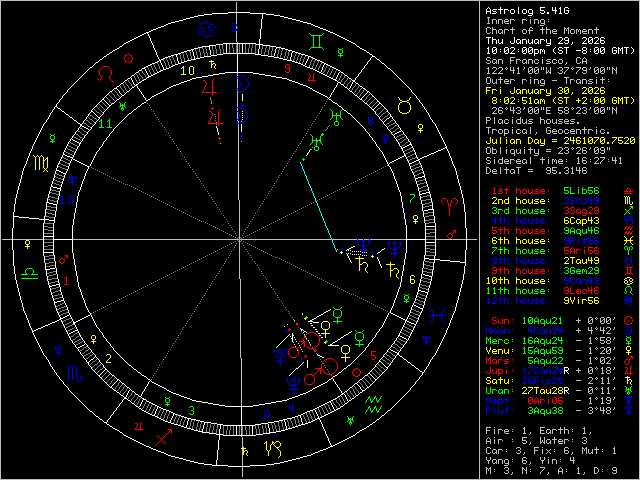Image resolution: width=640 pixels, height=480 pixels.
Task: Select the Libra glyph on the wheel's left
Action: pyautogui.click(x=31, y=271)
